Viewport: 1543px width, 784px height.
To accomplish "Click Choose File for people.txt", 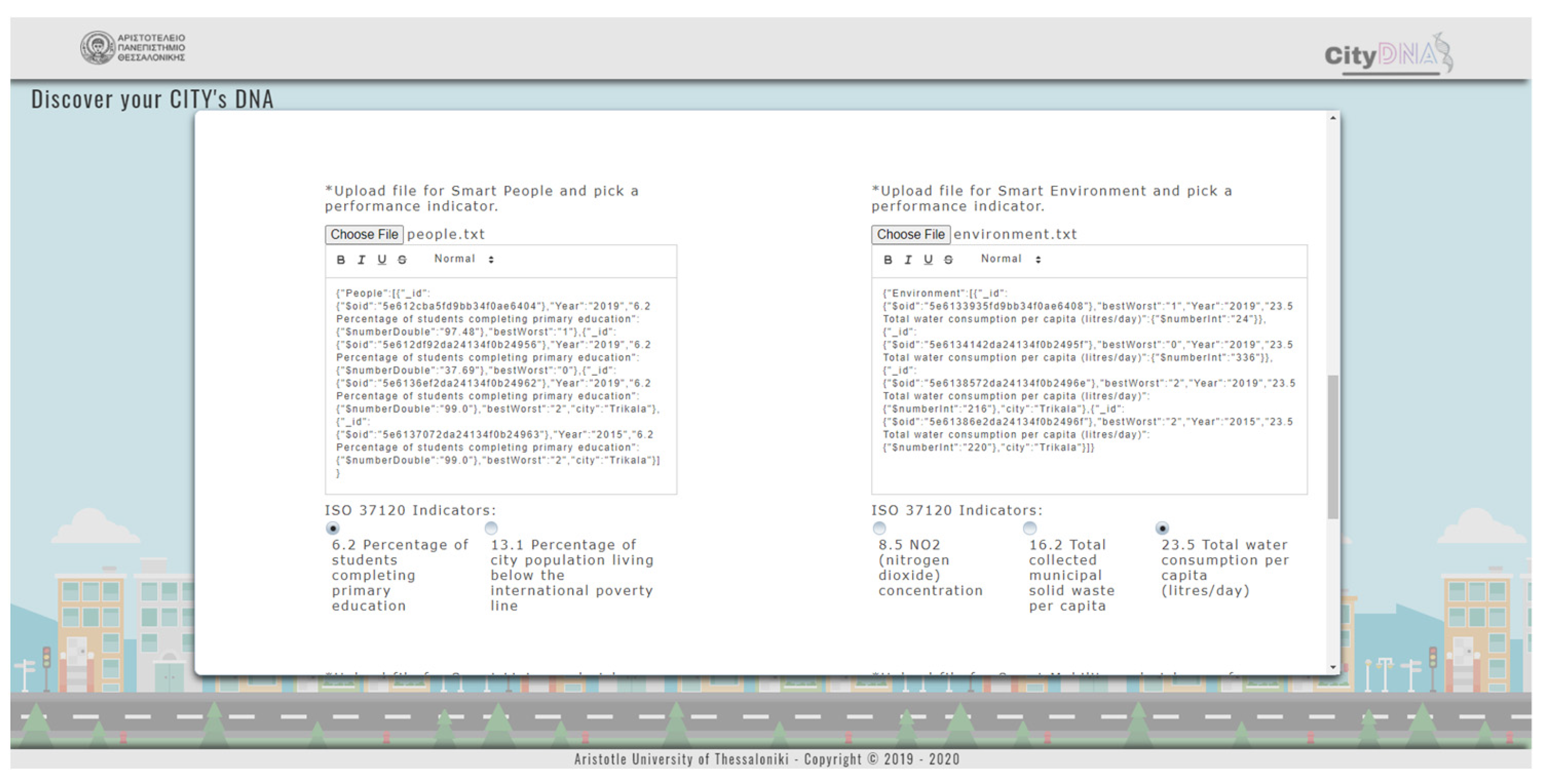I will 364,235.
